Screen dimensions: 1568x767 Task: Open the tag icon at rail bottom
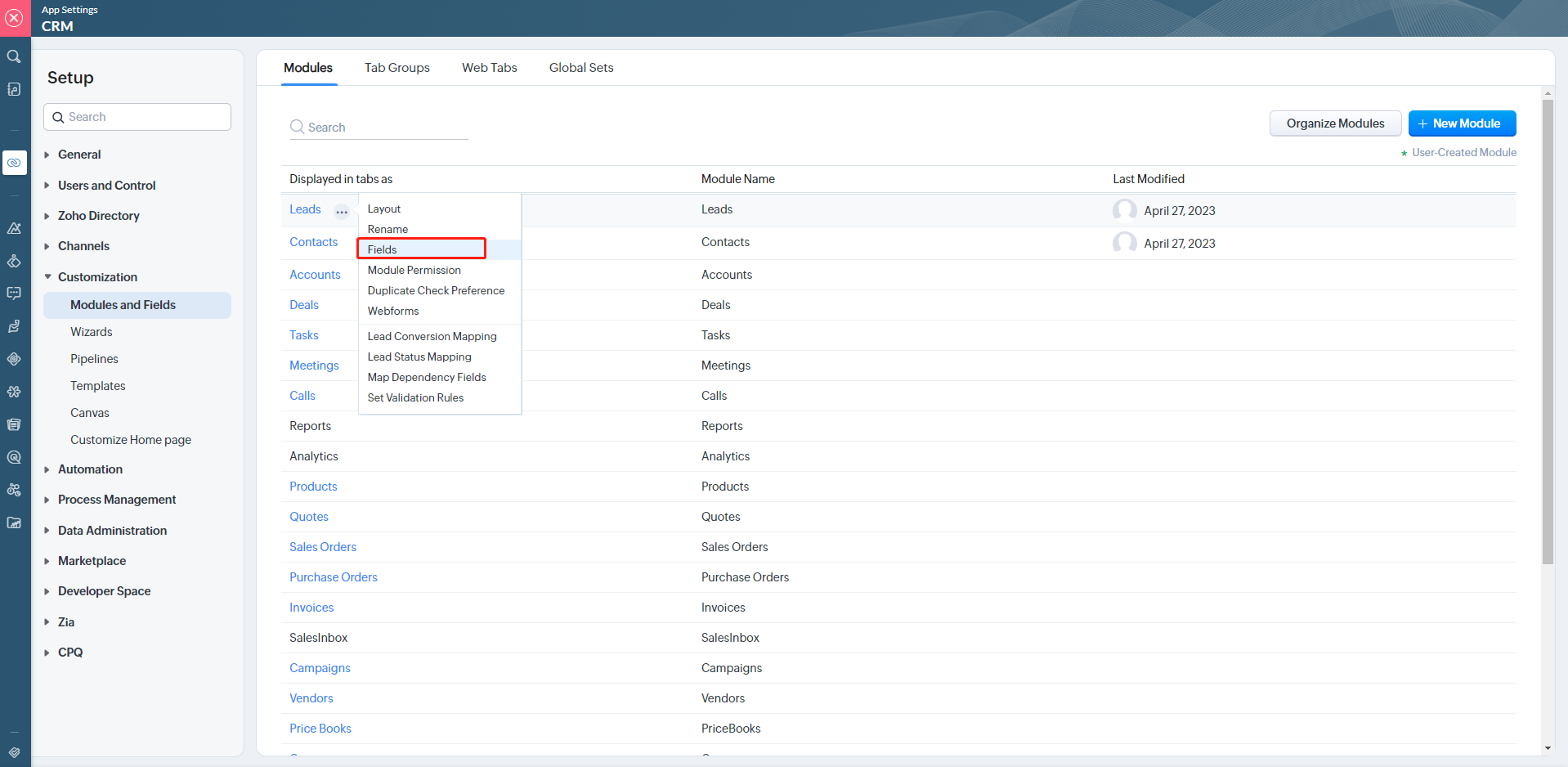(14, 752)
